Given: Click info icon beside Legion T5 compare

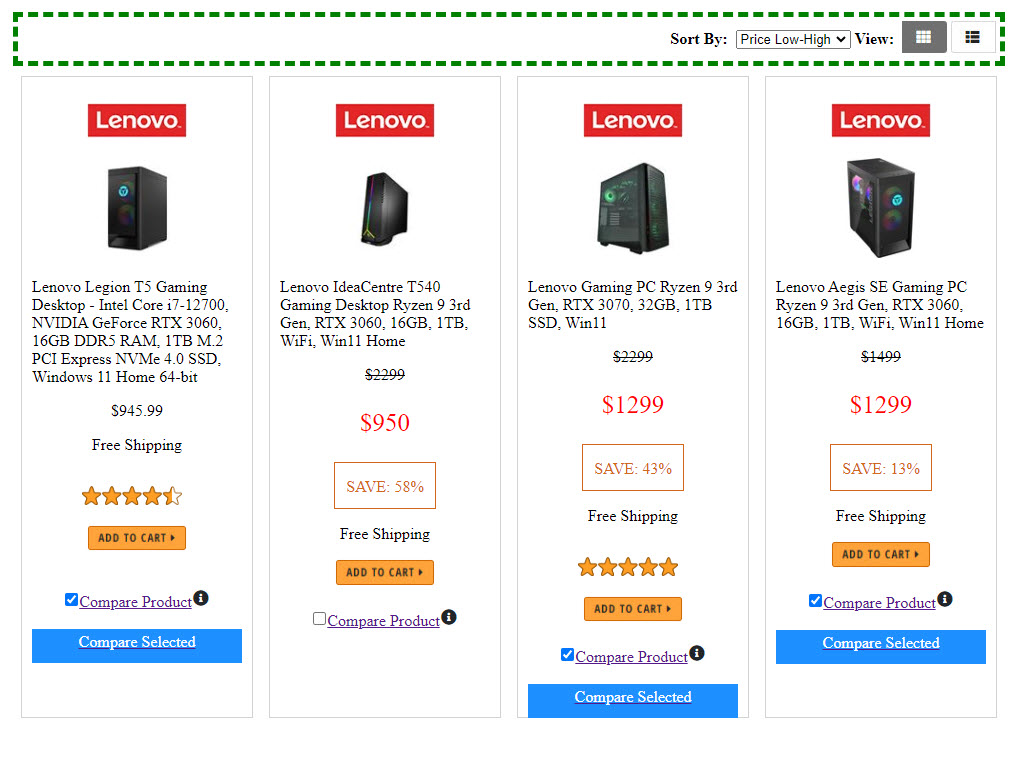Looking at the screenshot, I should [201, 598].
